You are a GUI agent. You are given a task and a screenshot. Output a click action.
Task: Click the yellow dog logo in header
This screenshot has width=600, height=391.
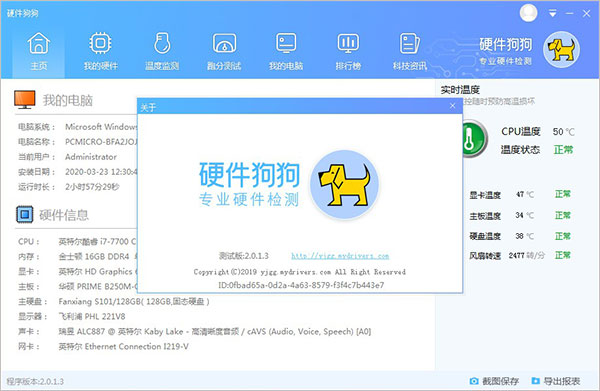[561, 49]
